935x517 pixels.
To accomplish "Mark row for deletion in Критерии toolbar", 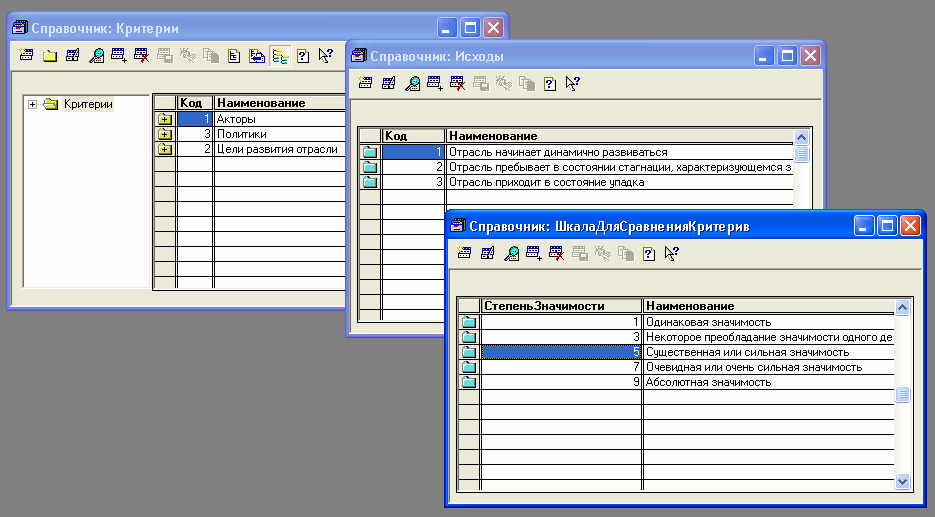I will (141, 55).
